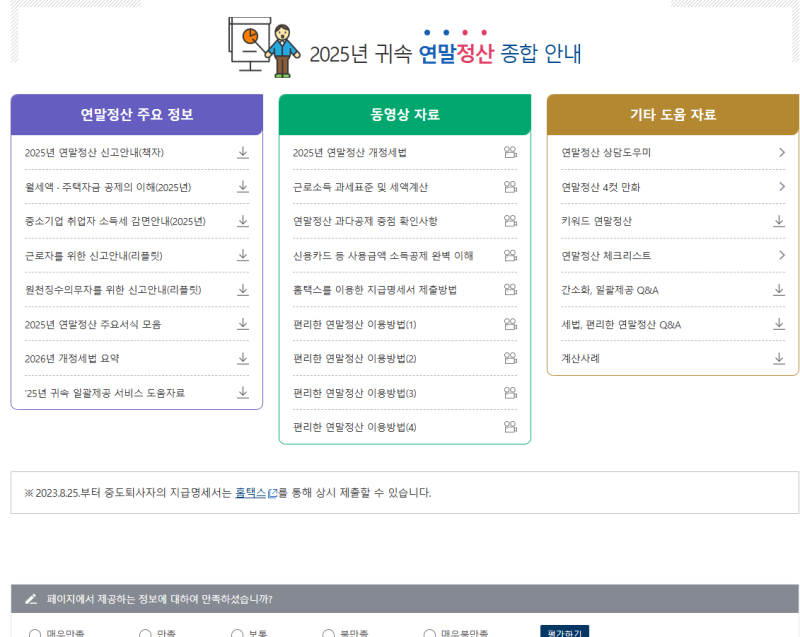
Task: Open 2026년 개정세법 요약 link text
Action: point(72,359)
